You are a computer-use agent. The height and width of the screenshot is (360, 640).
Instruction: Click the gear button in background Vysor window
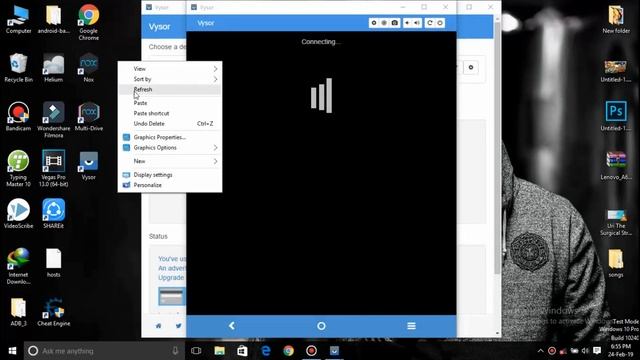(471, 67)
